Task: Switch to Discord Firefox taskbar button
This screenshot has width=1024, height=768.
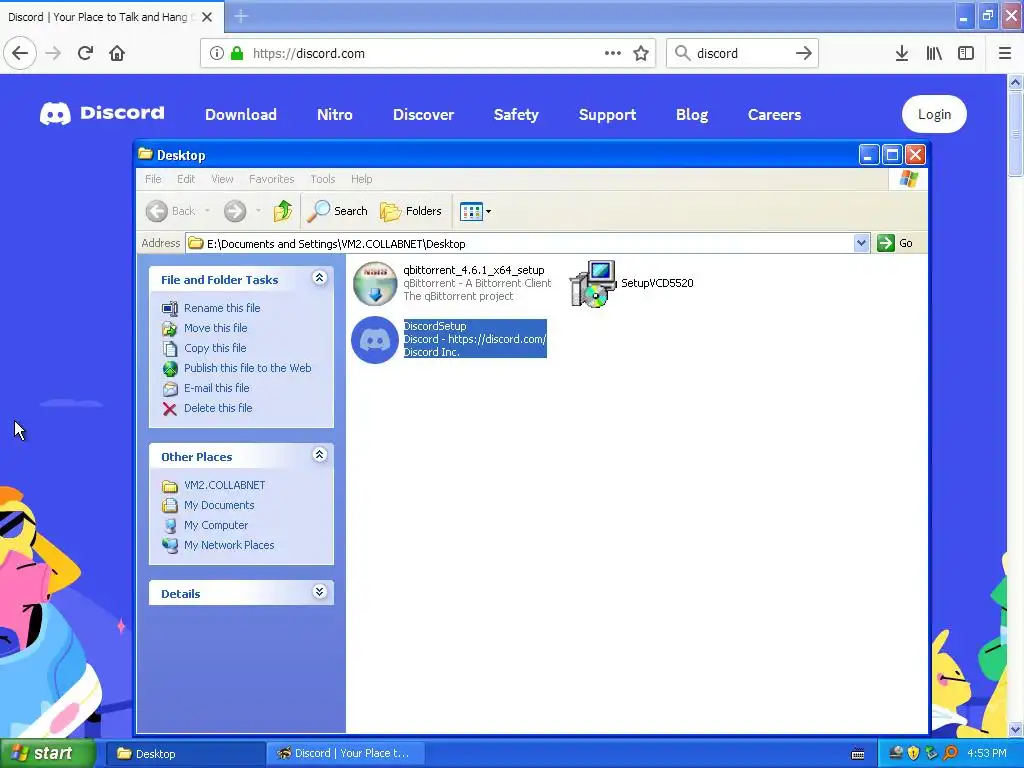Action: (347, 754)
